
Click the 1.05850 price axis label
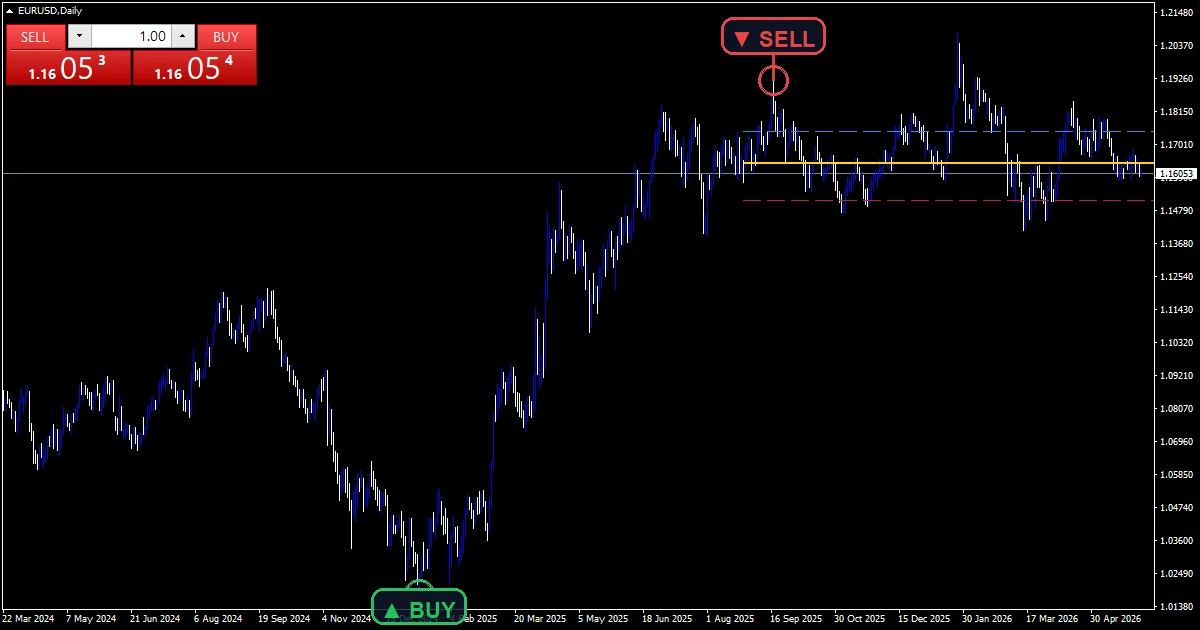1177,475
